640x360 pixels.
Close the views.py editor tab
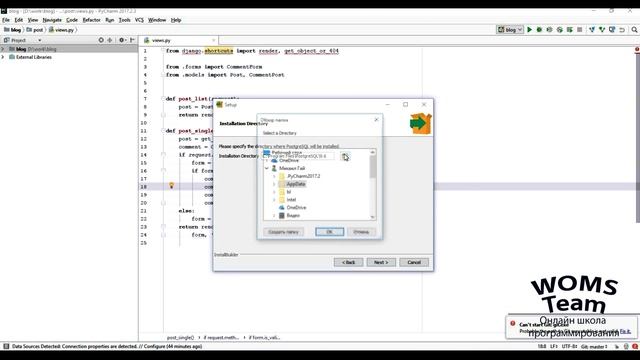(213, 40)
